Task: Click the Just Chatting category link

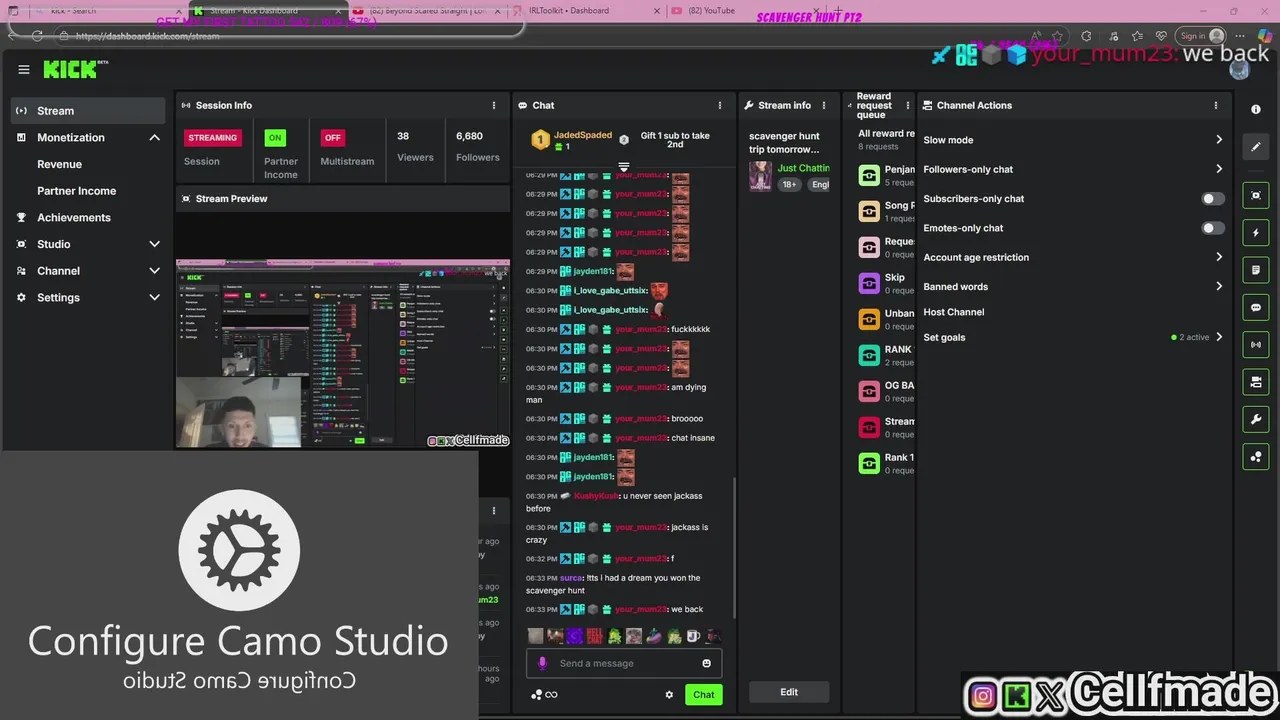Action: tap(803, 168)
